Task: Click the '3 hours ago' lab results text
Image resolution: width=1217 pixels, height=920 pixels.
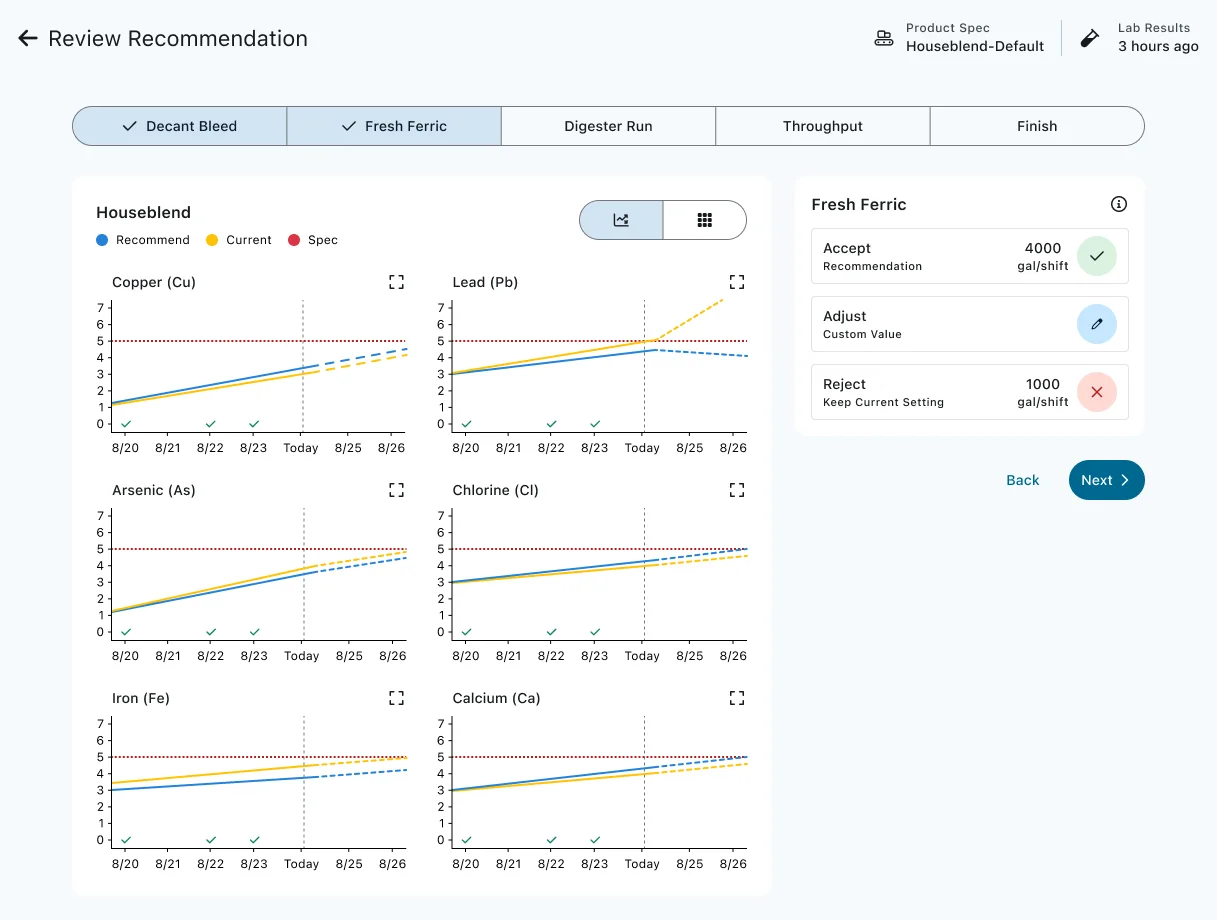Action: (1158, 46)
